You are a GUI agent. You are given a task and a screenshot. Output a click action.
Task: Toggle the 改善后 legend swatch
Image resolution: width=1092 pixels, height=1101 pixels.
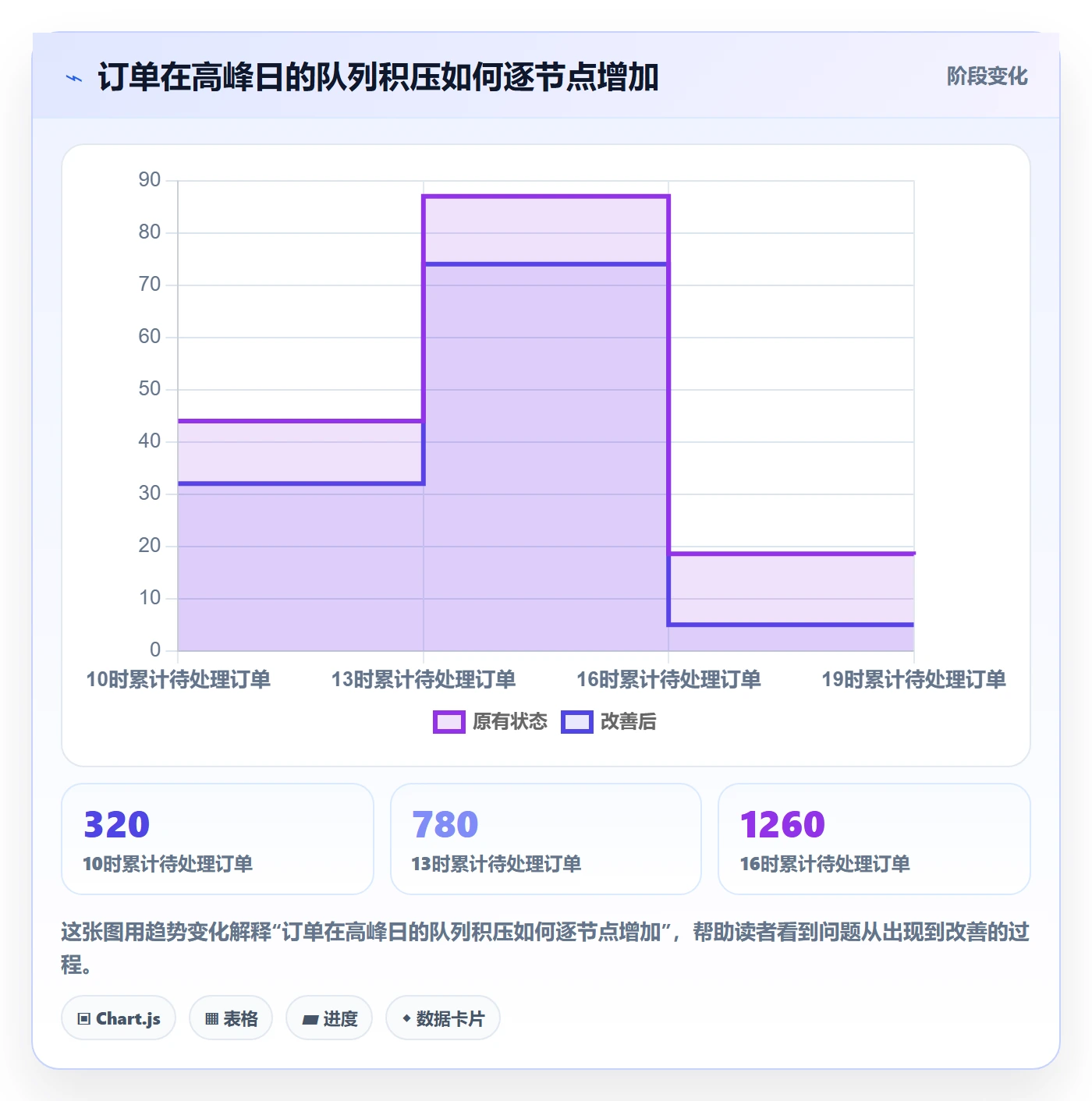pos(577,722)
